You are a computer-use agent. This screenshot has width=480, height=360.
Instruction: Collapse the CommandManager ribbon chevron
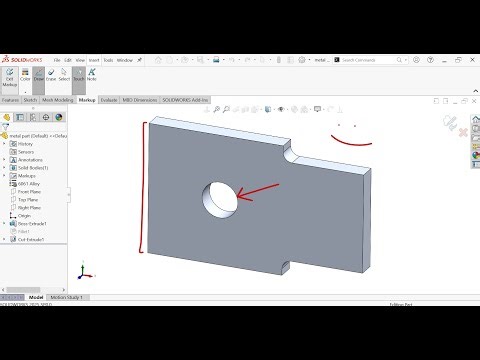click(x=476, y=91)
